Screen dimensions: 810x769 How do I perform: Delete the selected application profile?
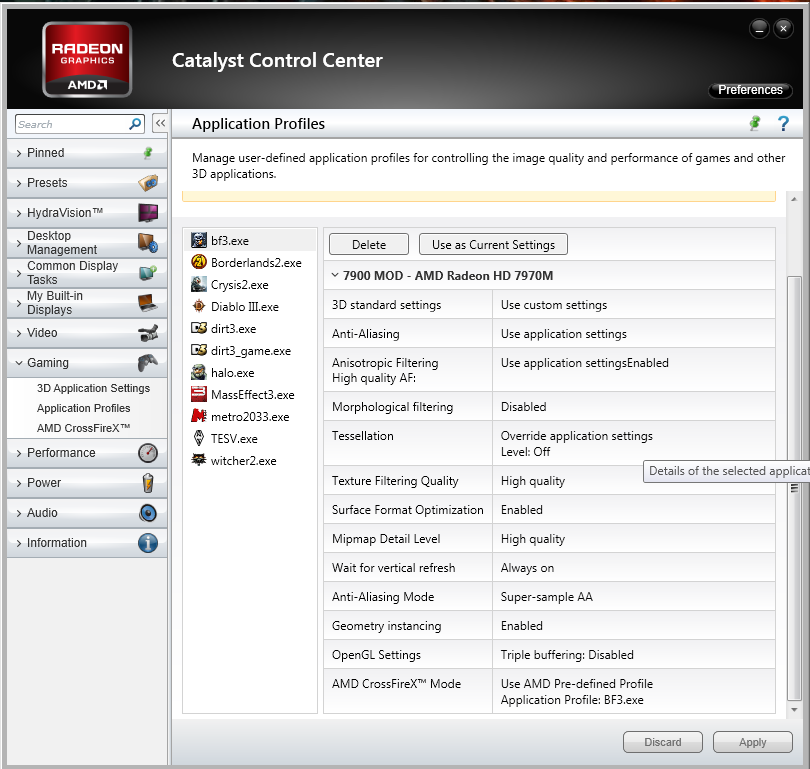tap(369, 244)
